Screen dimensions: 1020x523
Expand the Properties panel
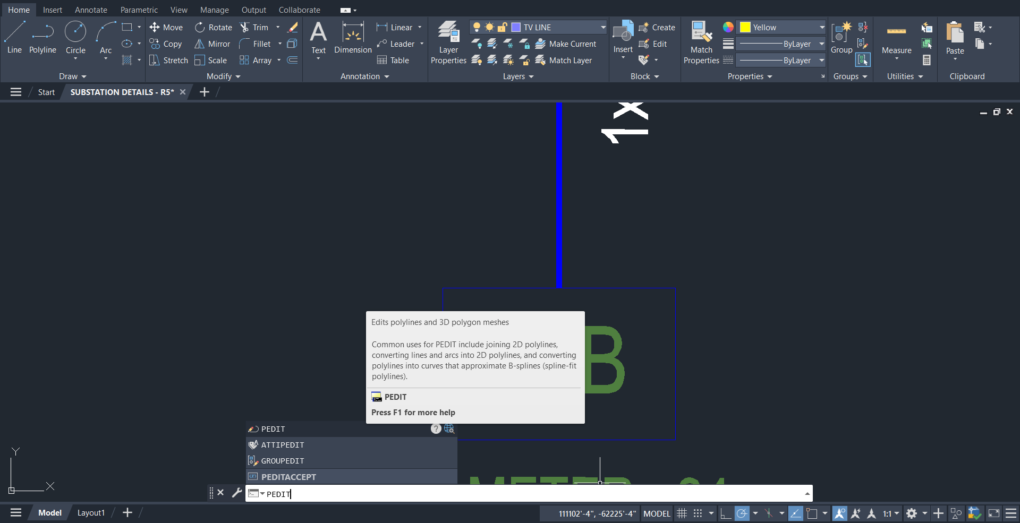click(750, 76)
